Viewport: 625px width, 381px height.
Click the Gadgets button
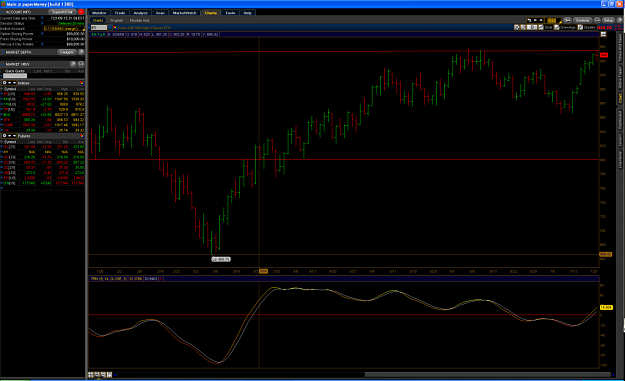[67, 52]
